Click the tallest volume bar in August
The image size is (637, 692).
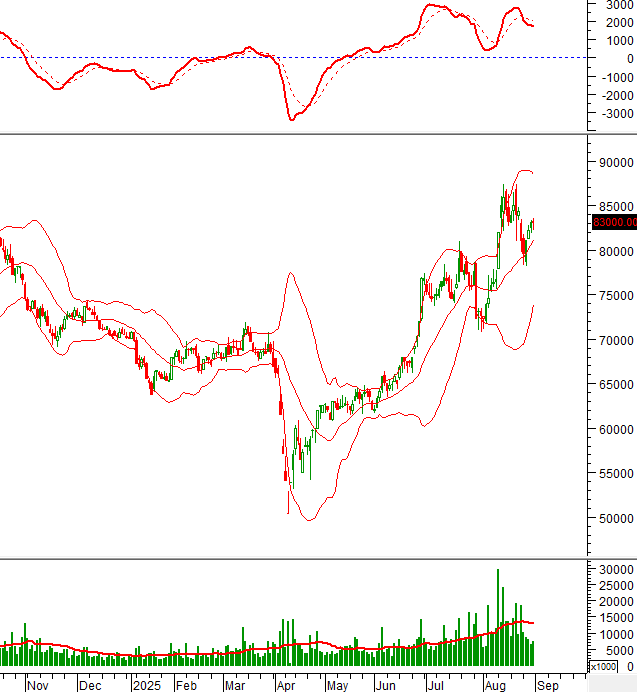(x=498, y=617)
